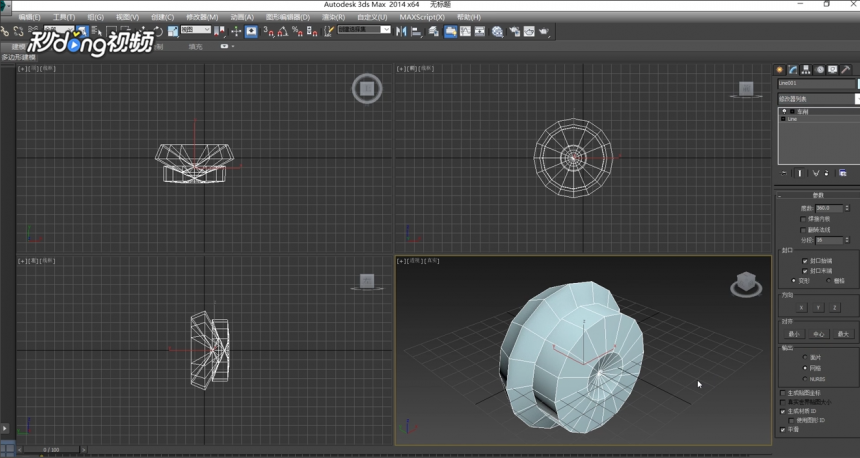Viewport: 860px width, 458px height.
Task: Switch to the Utilities hammer tab
Action: click(x=846, y=70)
